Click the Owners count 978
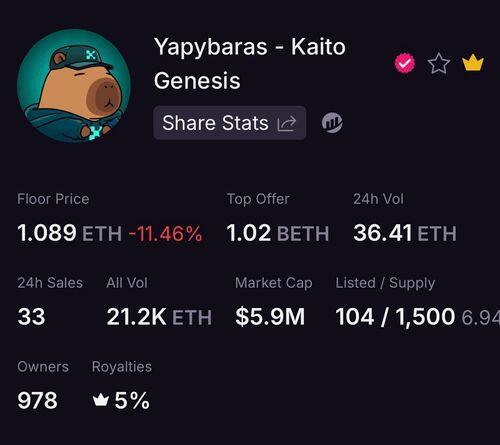The height and width of the screenshot is (445, 500). [x=37, y=400]
